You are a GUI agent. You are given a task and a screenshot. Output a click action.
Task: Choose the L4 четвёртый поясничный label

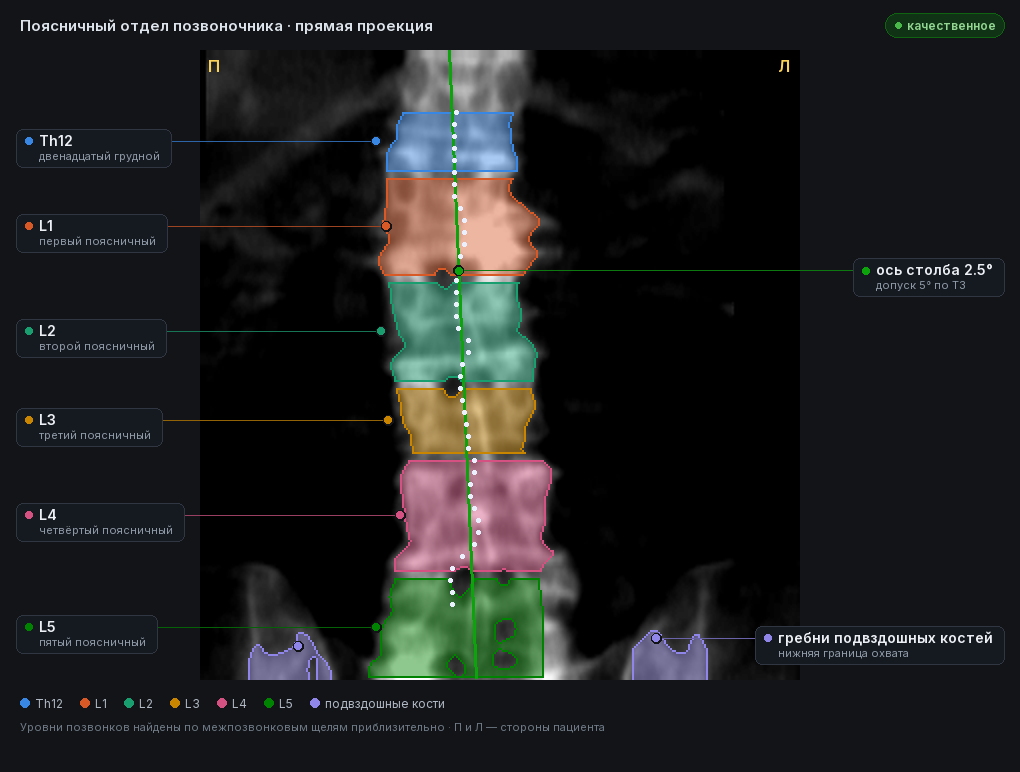[x=100, y=522]
